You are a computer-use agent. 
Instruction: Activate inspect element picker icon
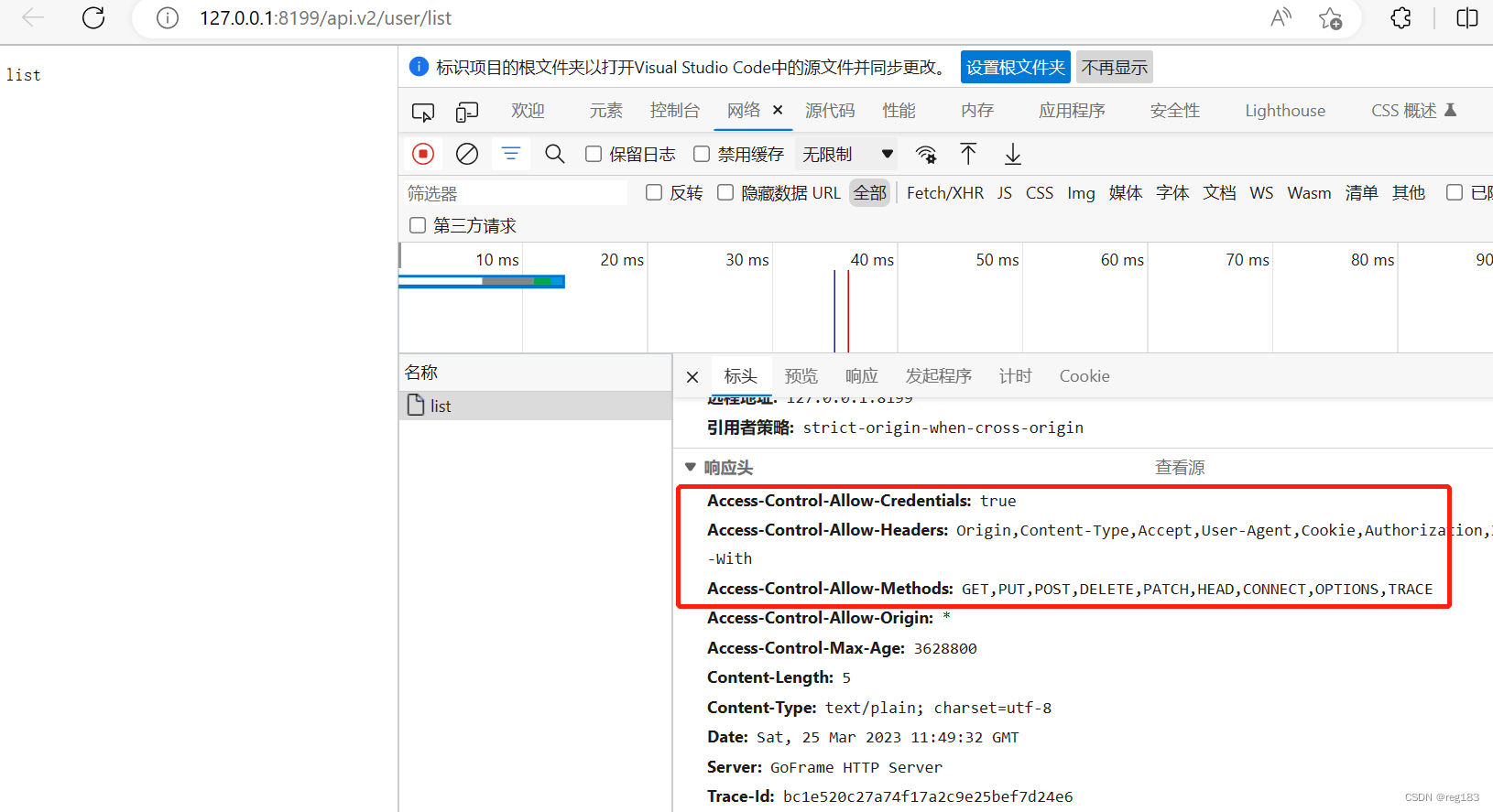click(x=423, y=112)
